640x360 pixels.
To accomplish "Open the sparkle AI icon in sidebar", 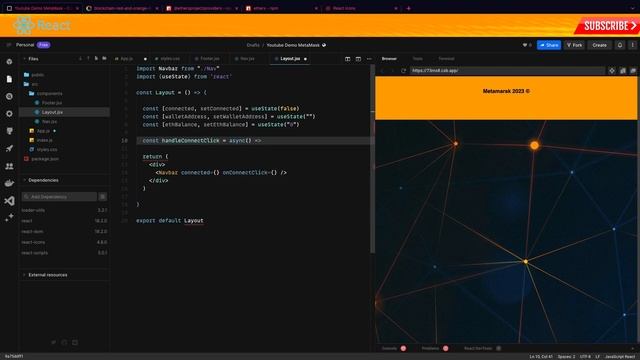I will (x=9, y=218).
